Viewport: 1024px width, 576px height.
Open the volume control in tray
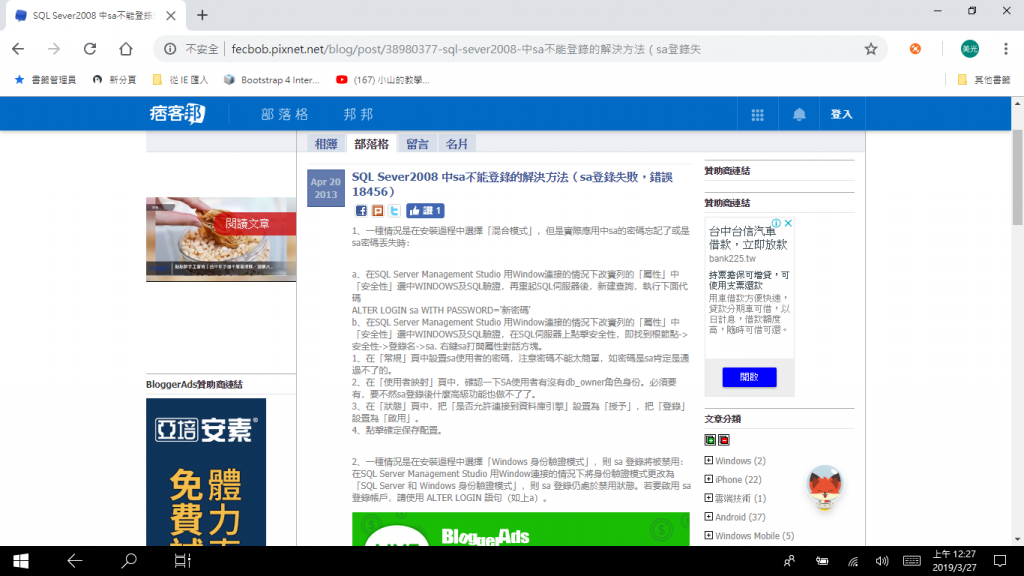pos(882,561)
